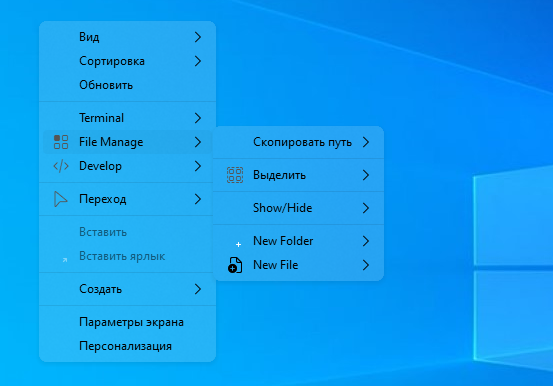553x386 pixels.
Task: Choose Show/Hide in the submenu
Action: click(x=298, y=208)
